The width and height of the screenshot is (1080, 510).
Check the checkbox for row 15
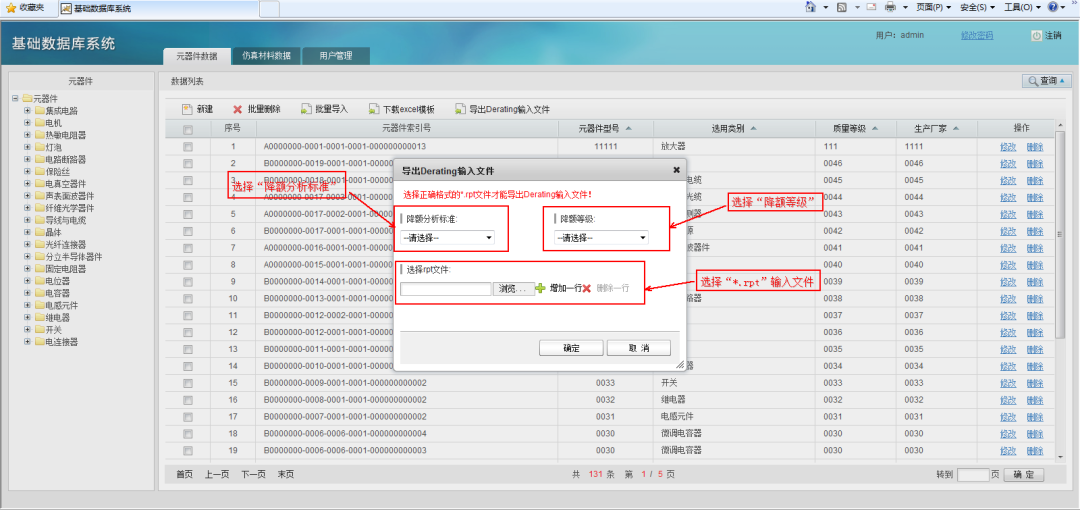pyautogui.click(x=187, y=383)
